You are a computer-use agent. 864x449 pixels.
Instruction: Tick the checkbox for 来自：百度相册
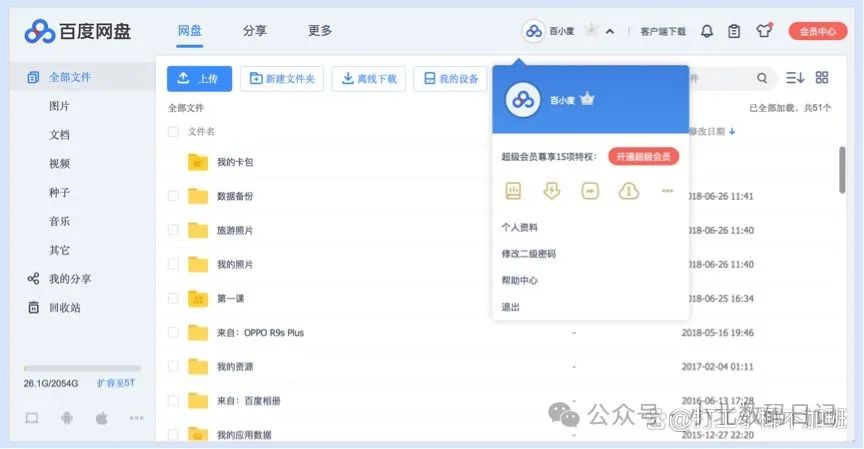[173, 401]
